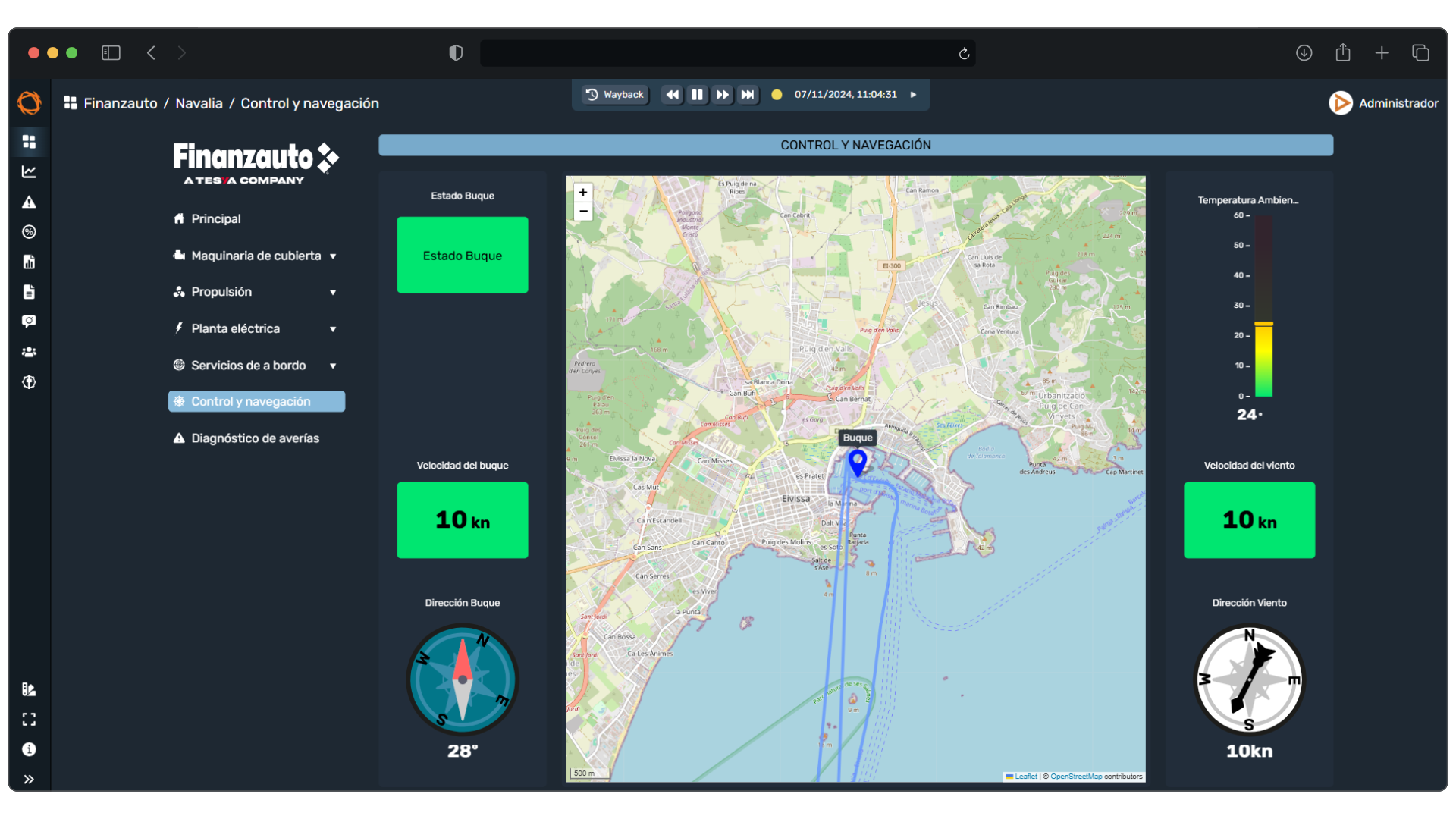1456x819 pixels.
Task: Click the percentage statistics icon in sidebar
Action: tap(29, 232)
